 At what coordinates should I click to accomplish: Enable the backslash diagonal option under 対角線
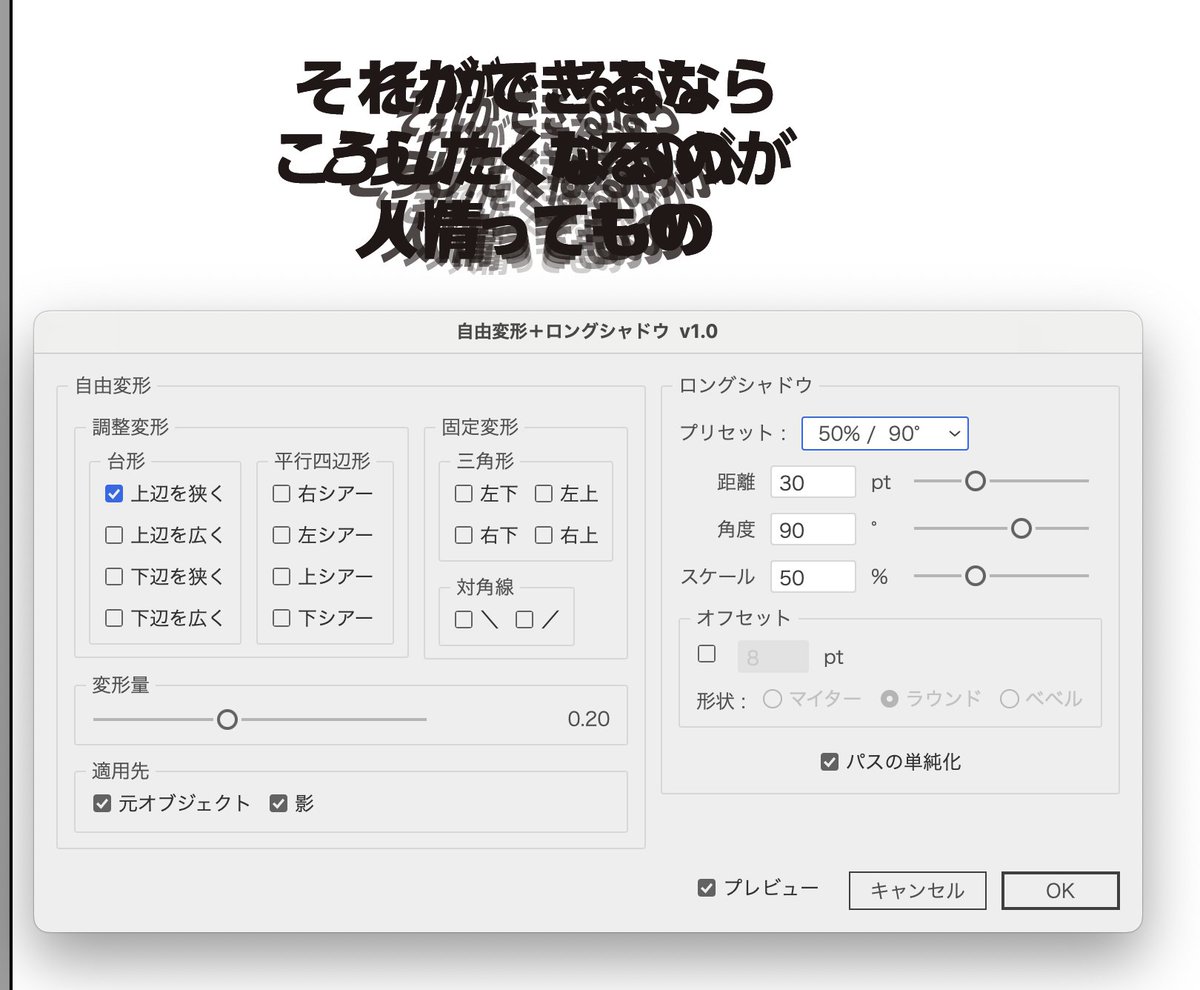[463, 619]
